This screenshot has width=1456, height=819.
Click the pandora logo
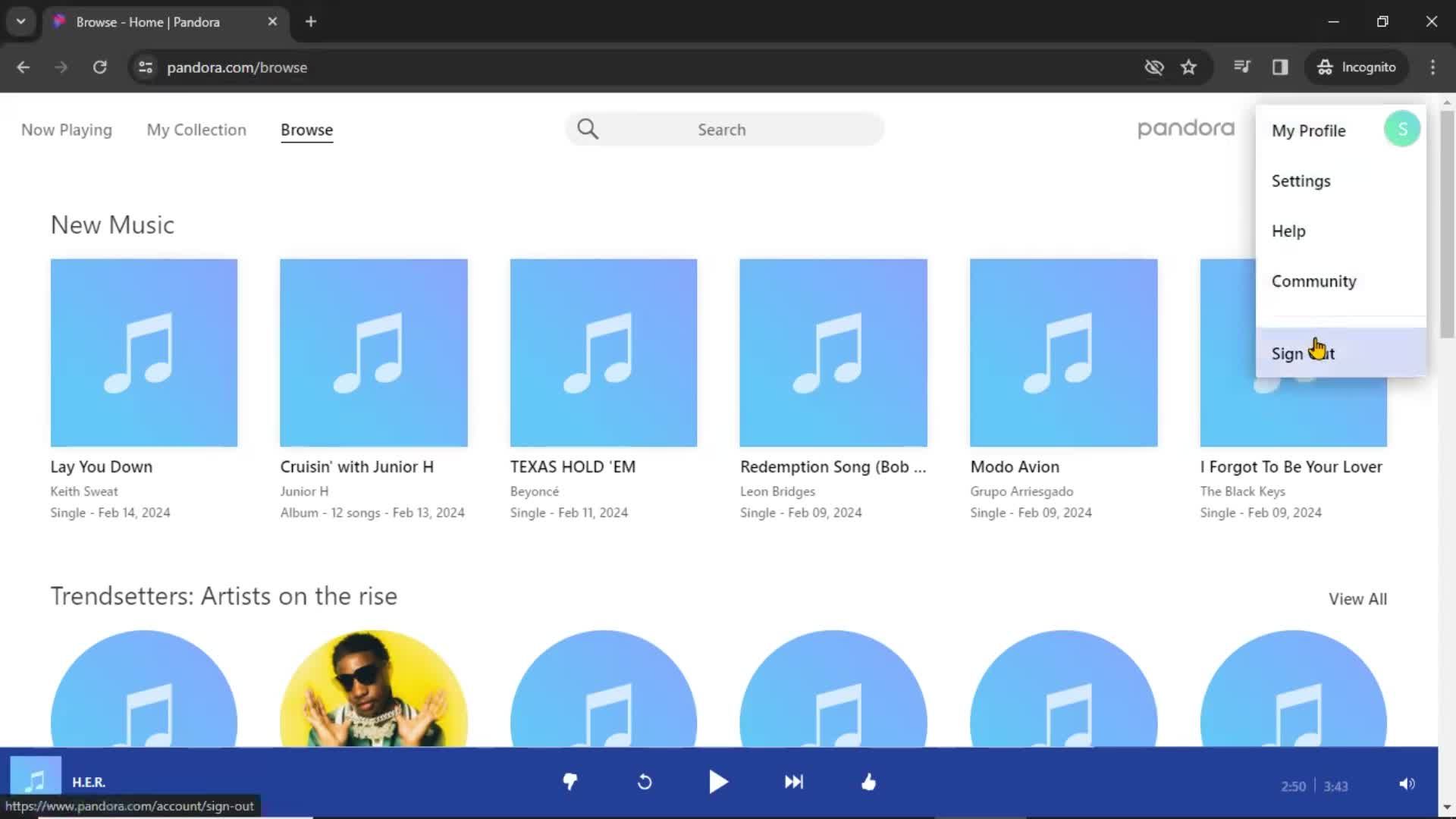[x=1186, y=129]
